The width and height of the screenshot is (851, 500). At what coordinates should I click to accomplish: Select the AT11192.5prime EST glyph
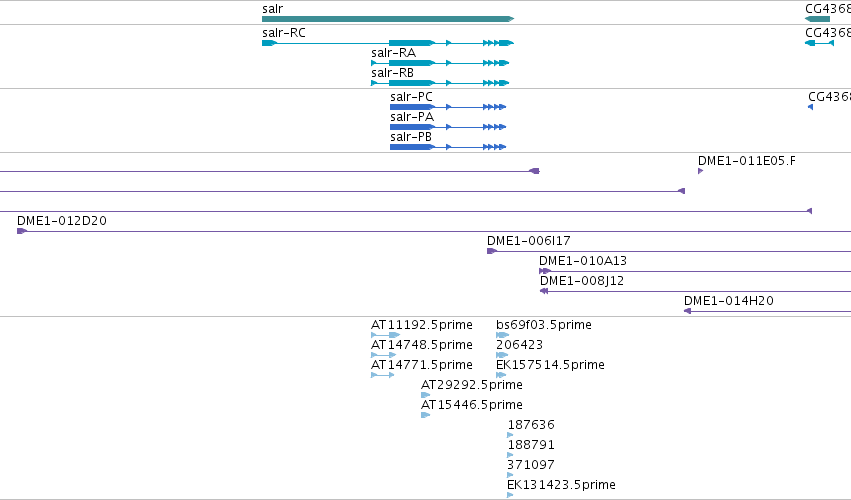[386, 335]
